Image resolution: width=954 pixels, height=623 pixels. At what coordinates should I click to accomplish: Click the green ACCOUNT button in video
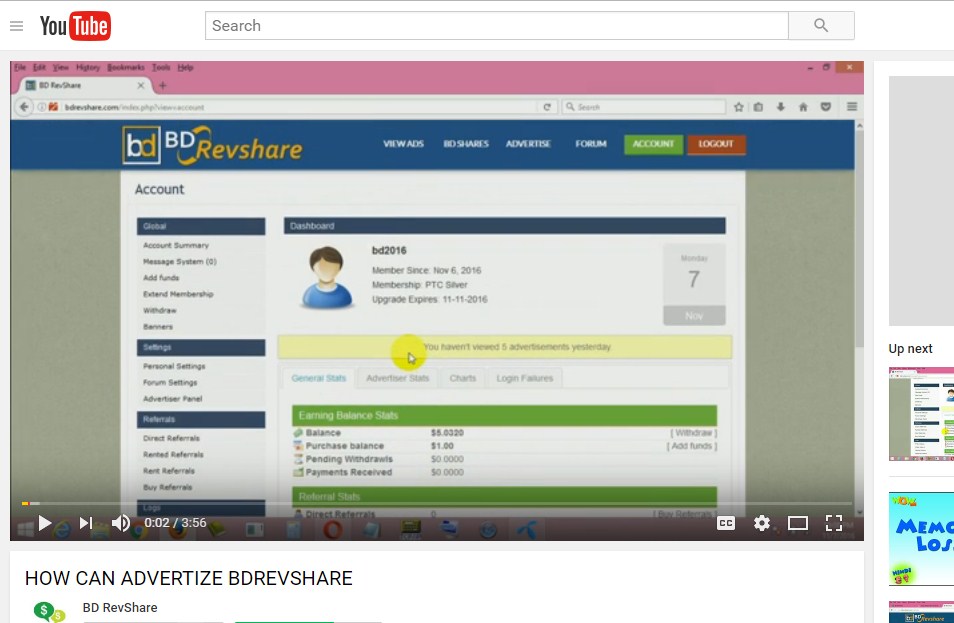[x=653, y=144]
